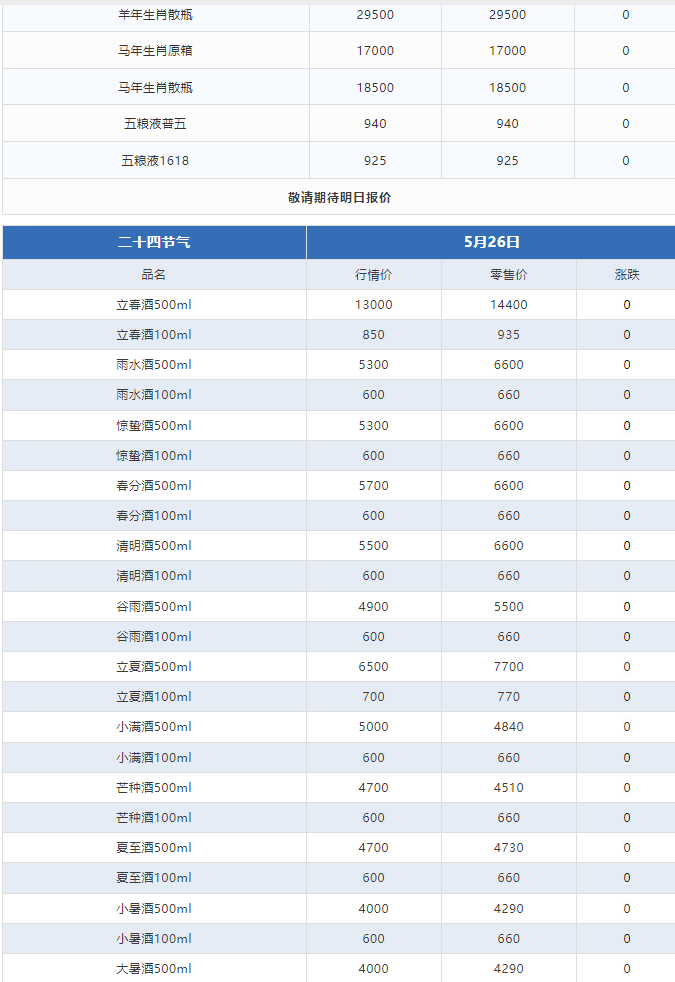Select 立夏酒100ml row name
This screenshot has height=982, width=675.
154,696
